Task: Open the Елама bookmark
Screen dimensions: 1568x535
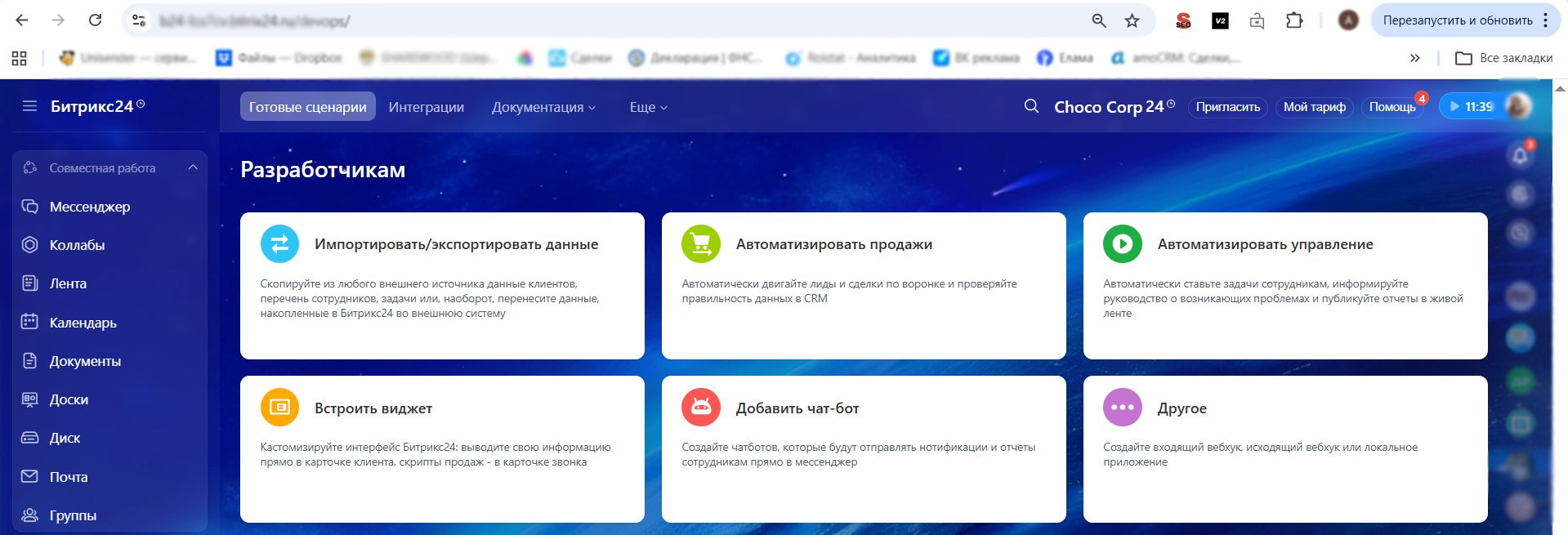Action: coord(1065,58)
